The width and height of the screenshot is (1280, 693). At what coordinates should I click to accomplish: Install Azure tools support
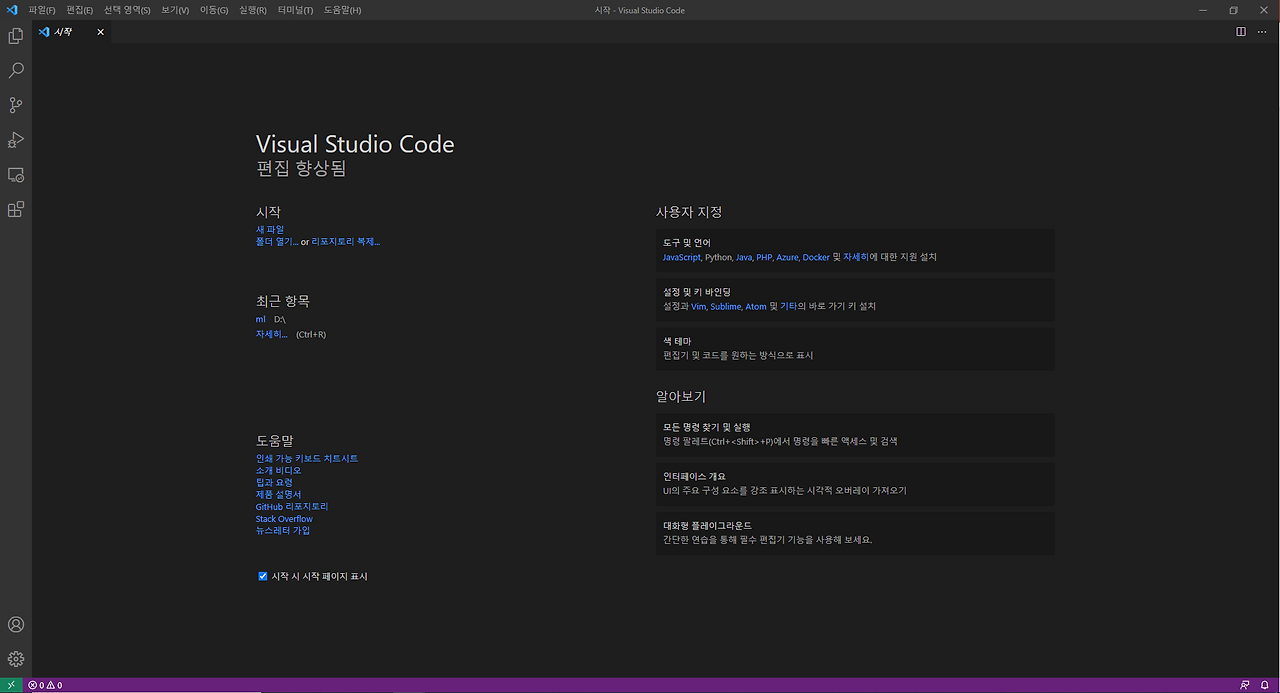[x=787, y=257]
